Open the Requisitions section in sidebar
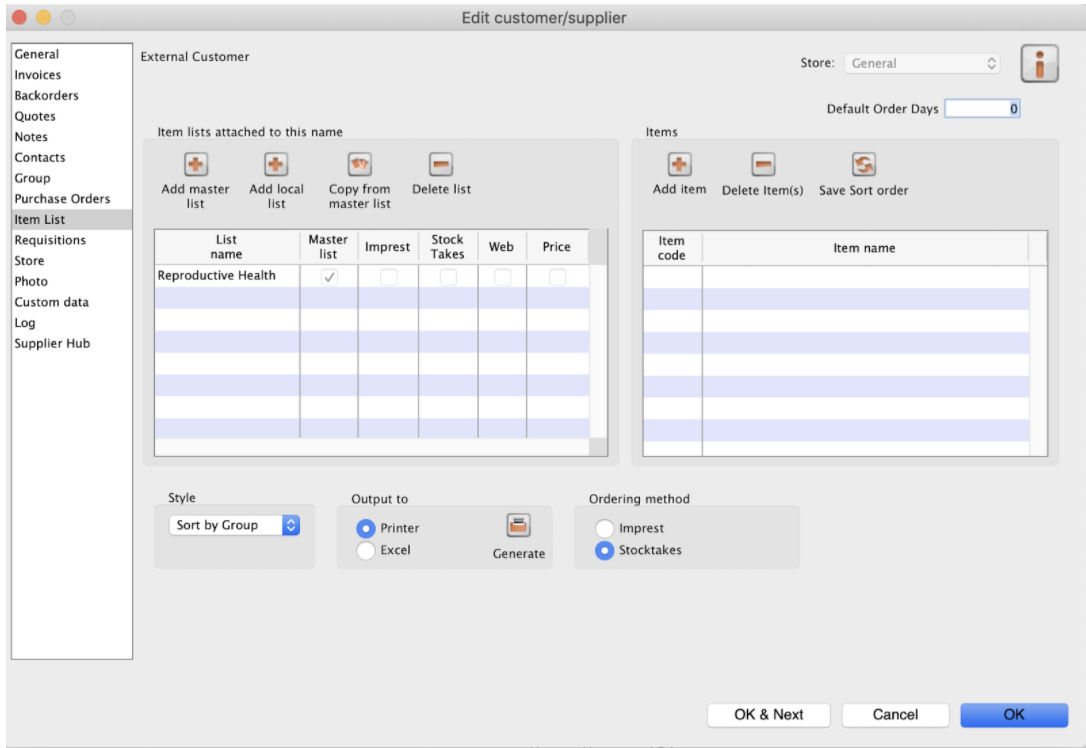 [x=50, y=240]
